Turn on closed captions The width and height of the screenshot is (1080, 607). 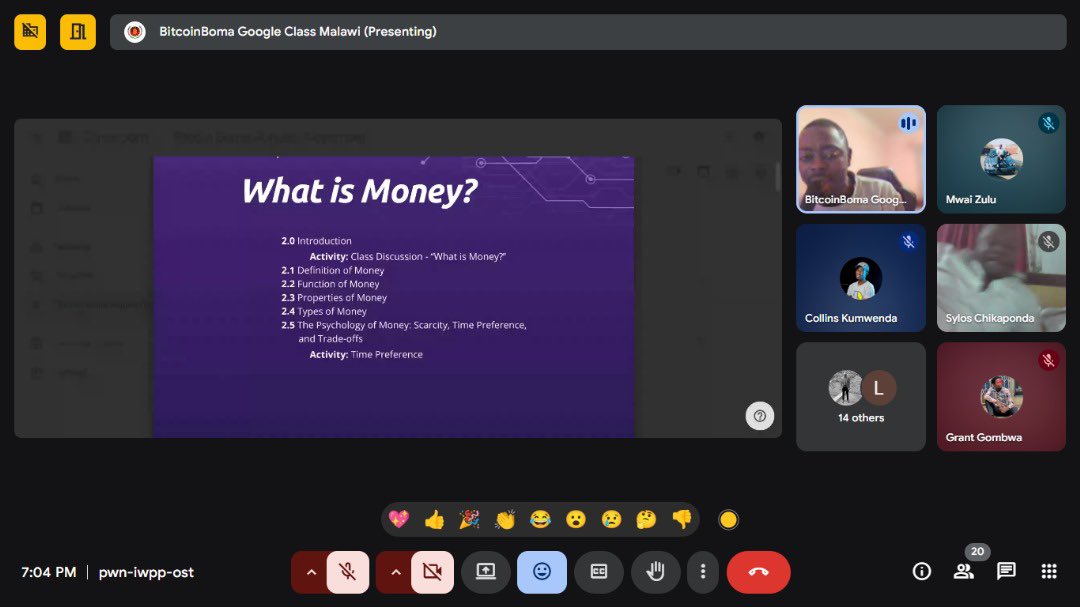click(x=599, y=572)
